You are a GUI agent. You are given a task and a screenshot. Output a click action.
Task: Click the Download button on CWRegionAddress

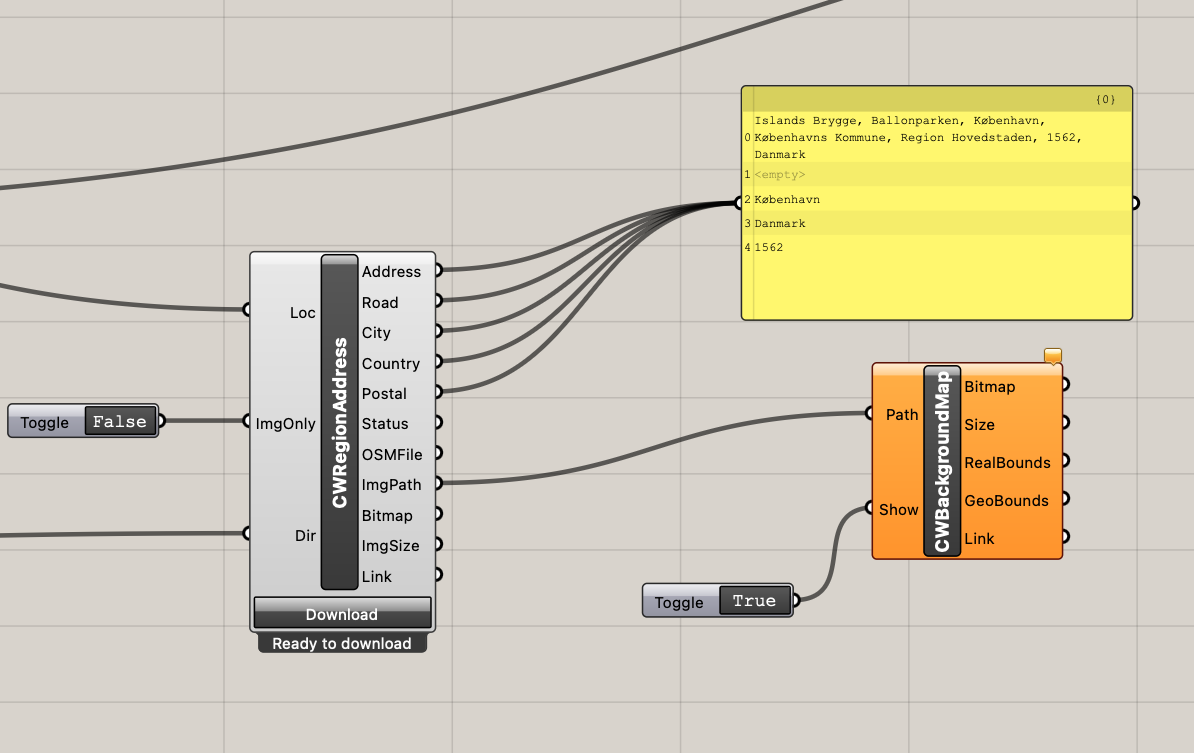[342, 613]
